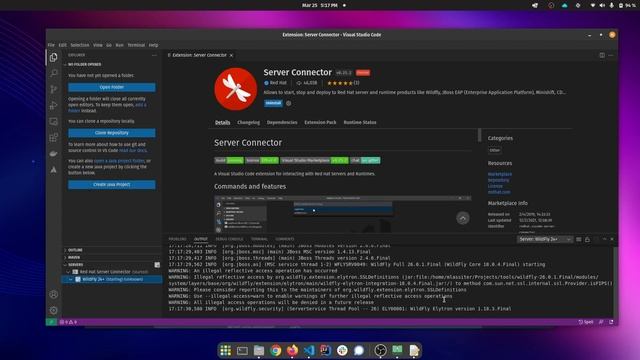640x360 pixels.
Task: Open the Explorer view in activity bar
Action: pyautogui.click(x=53, y=58)
